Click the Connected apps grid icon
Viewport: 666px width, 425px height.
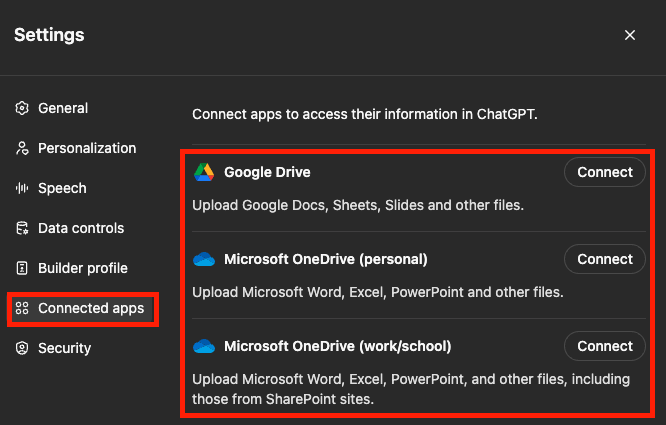[x=22, y=308]
